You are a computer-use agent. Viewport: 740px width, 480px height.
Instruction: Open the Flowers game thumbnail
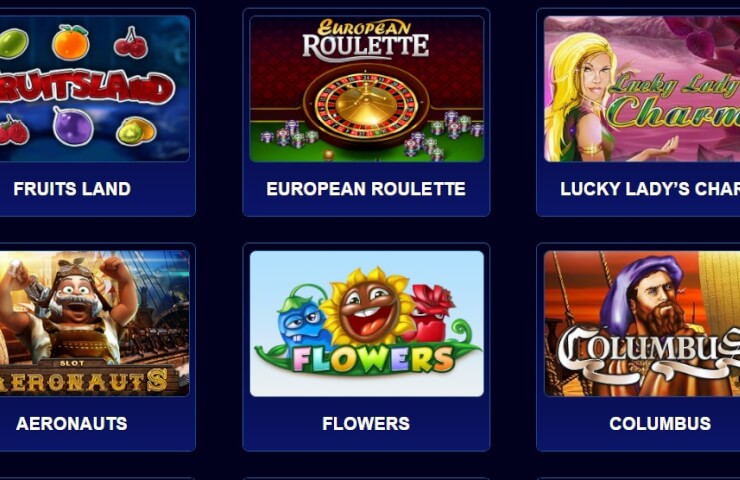click(x=367, y=323)
